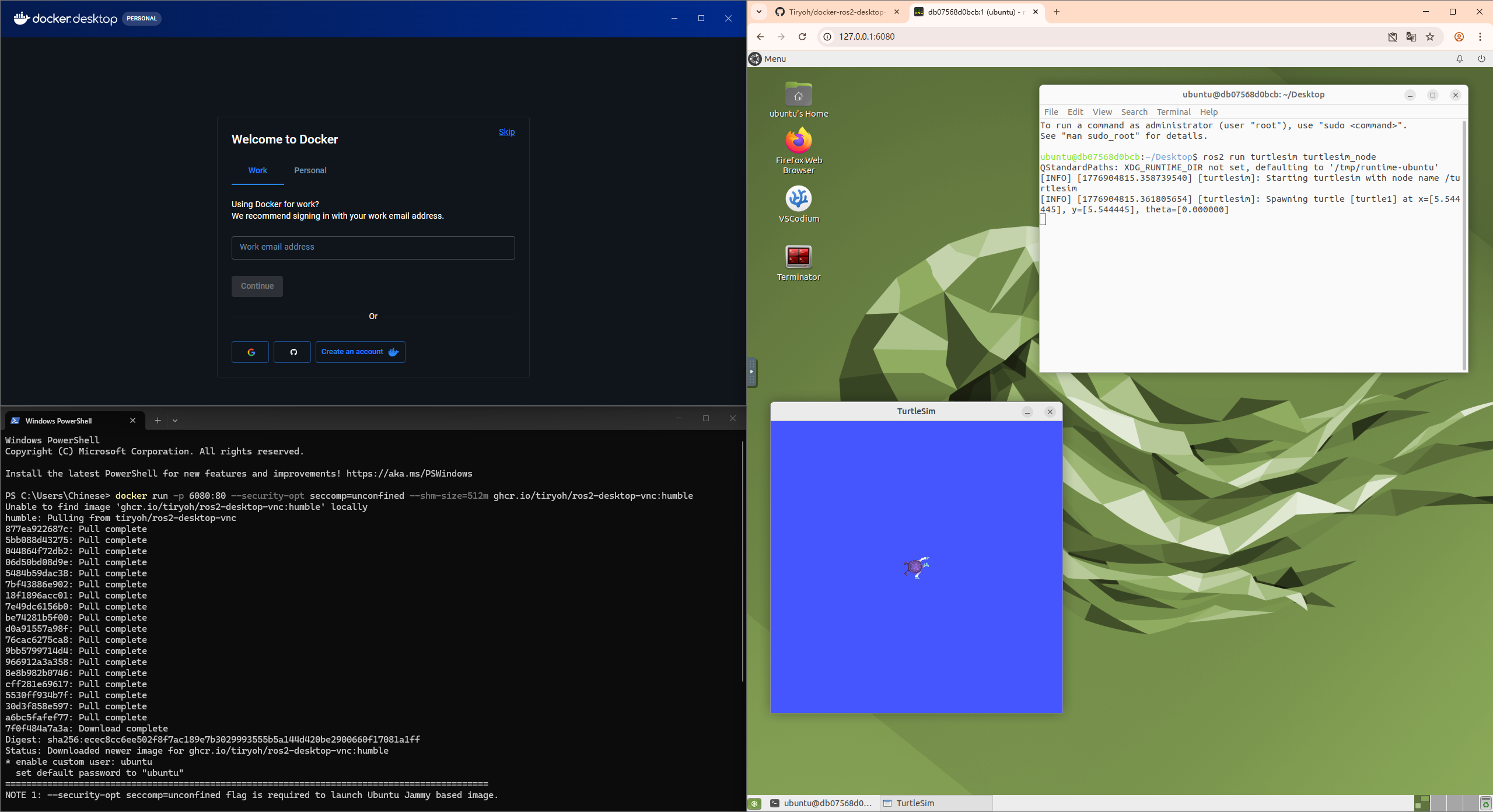Close the TurtleSim window
1493x812 pixels.
[1050, 412]
